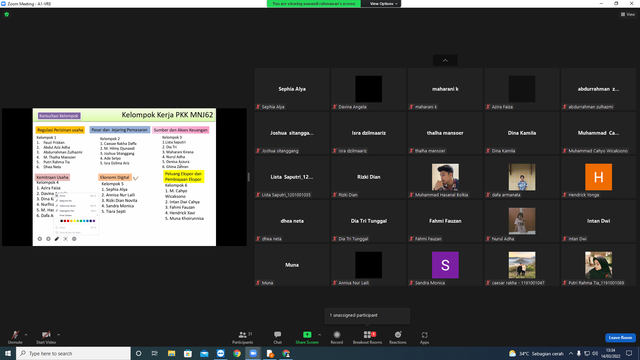This screenshot has width=640, height=360.
Task: Open File Explorer from taskbar
Action: coord(171,353)
